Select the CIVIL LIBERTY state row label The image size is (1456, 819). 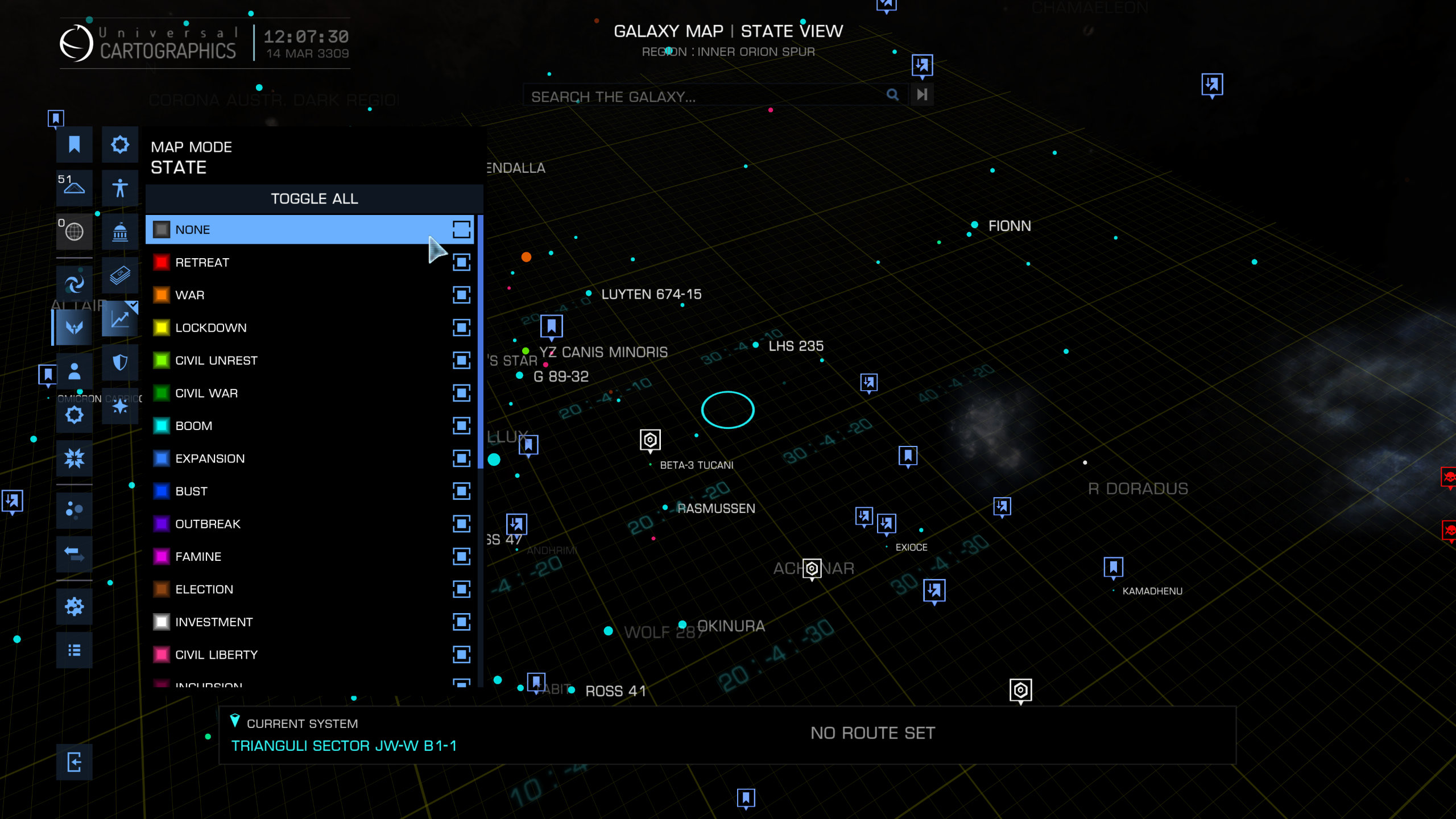(x=217, y=655)
